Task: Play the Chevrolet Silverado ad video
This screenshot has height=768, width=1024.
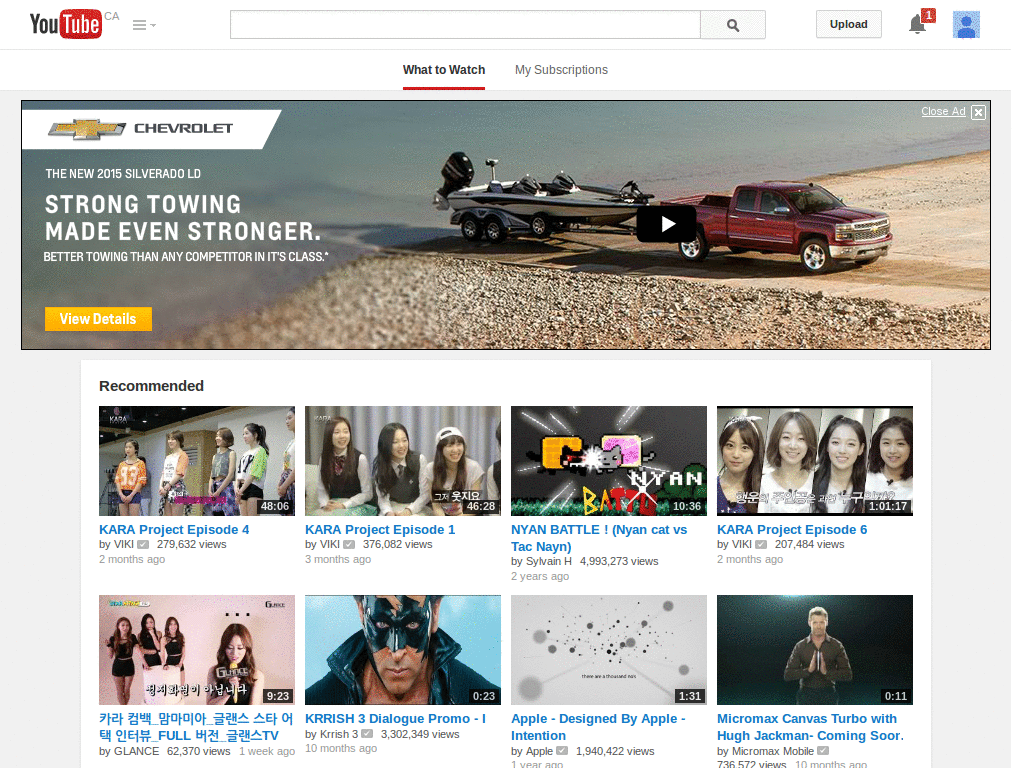Action: [666, 224]
